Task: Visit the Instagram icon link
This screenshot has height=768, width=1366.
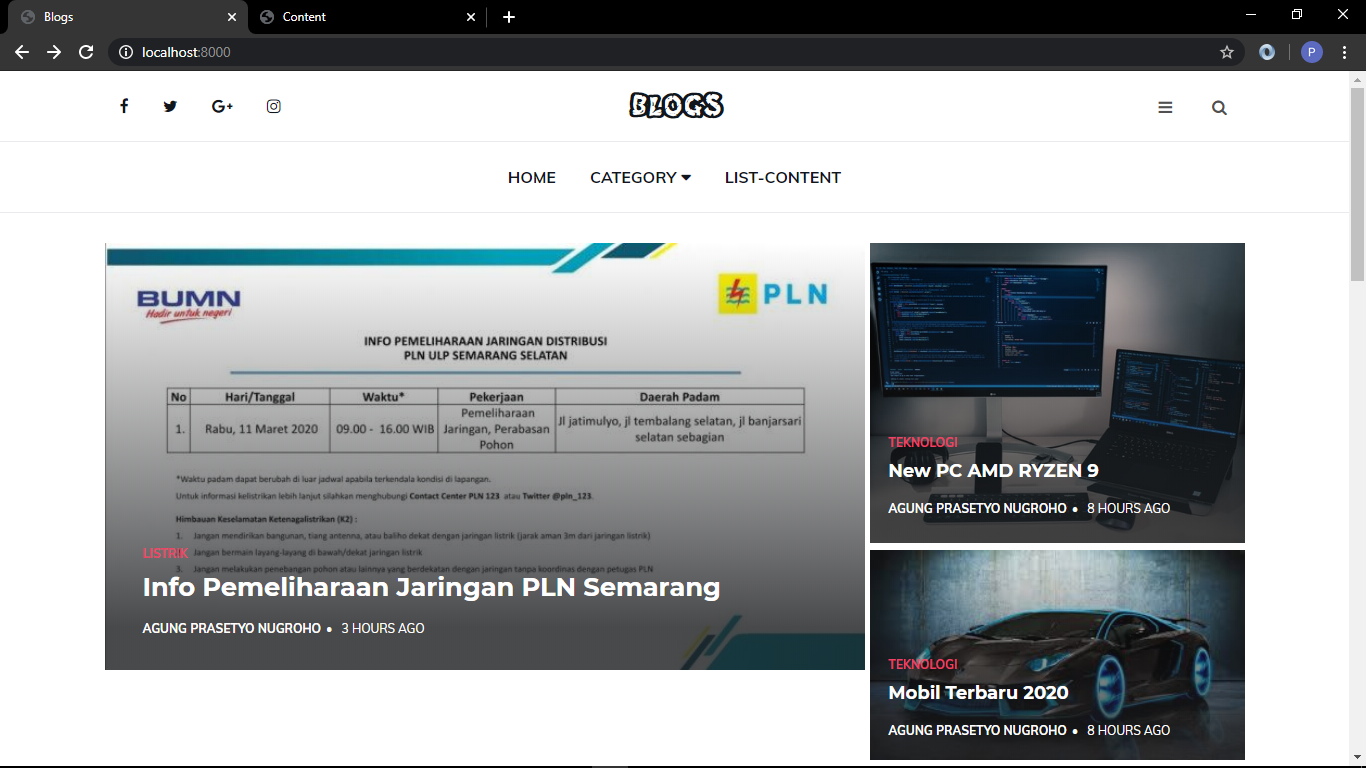Action: pyautogui.click(x=273, y=106)
